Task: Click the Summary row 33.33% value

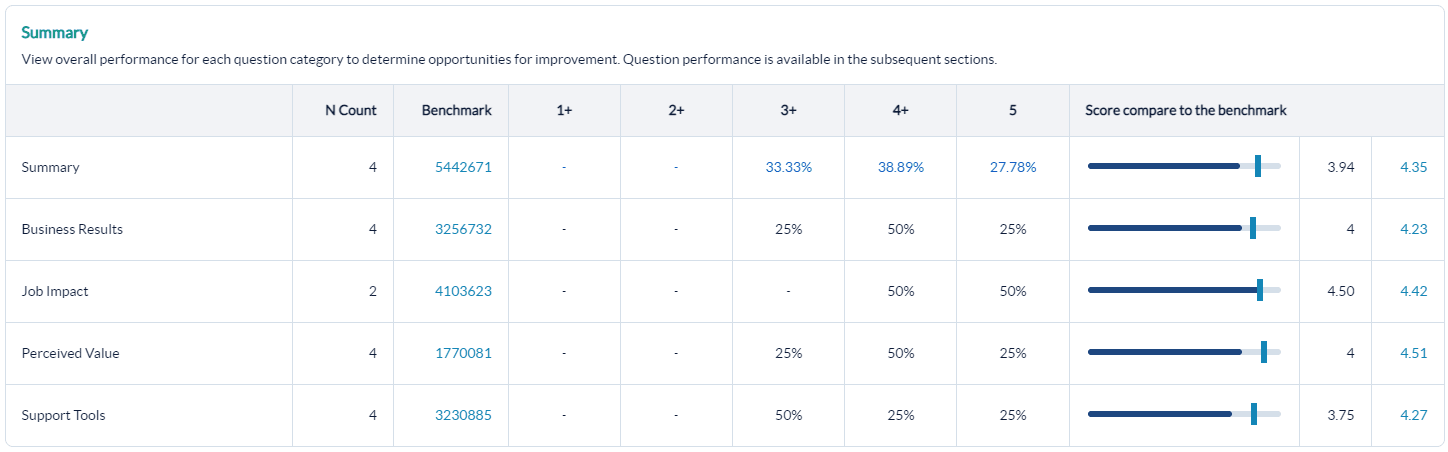Action: point(788,167)
